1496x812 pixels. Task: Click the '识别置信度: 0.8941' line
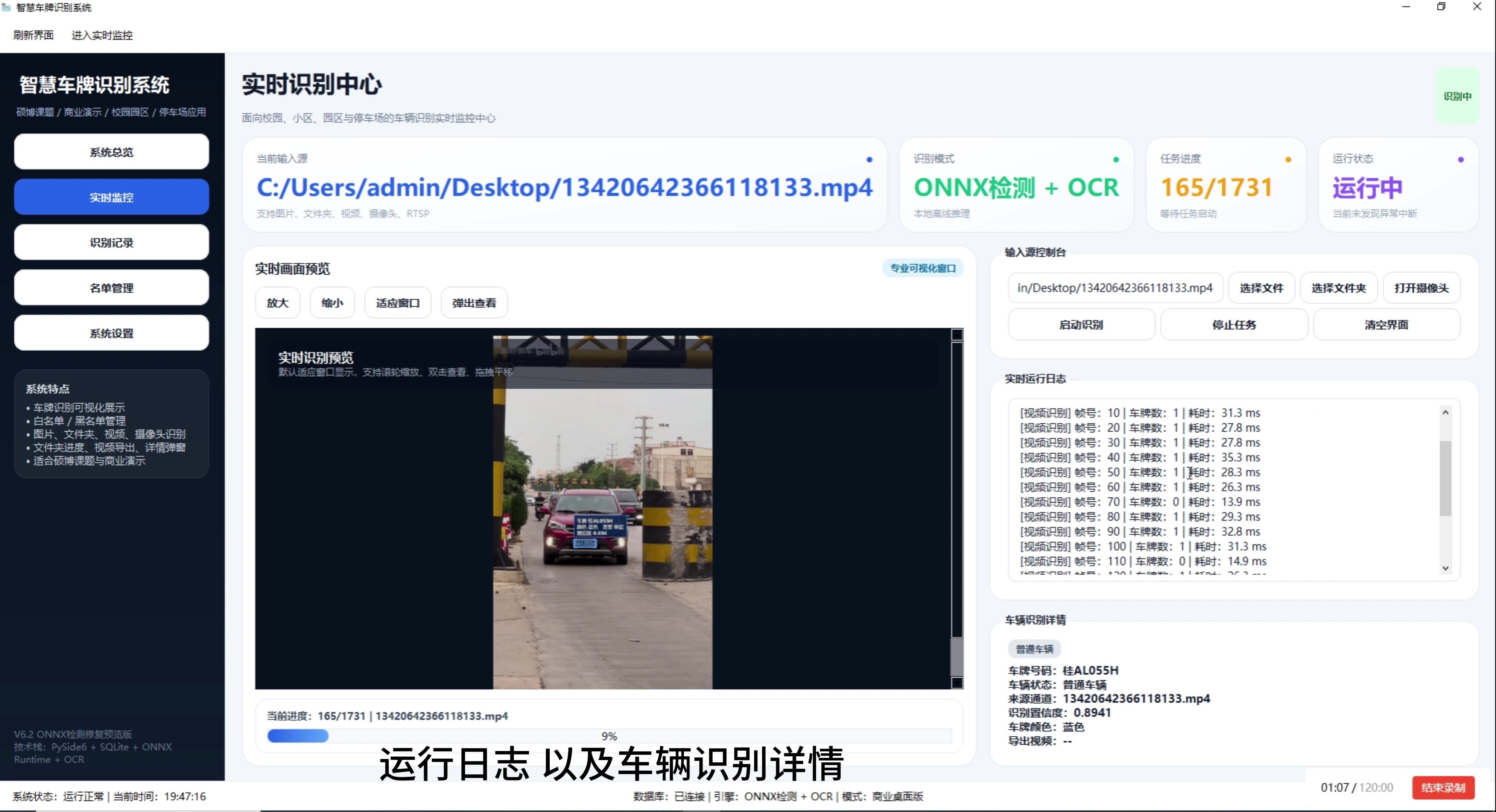pos(1060,713)
